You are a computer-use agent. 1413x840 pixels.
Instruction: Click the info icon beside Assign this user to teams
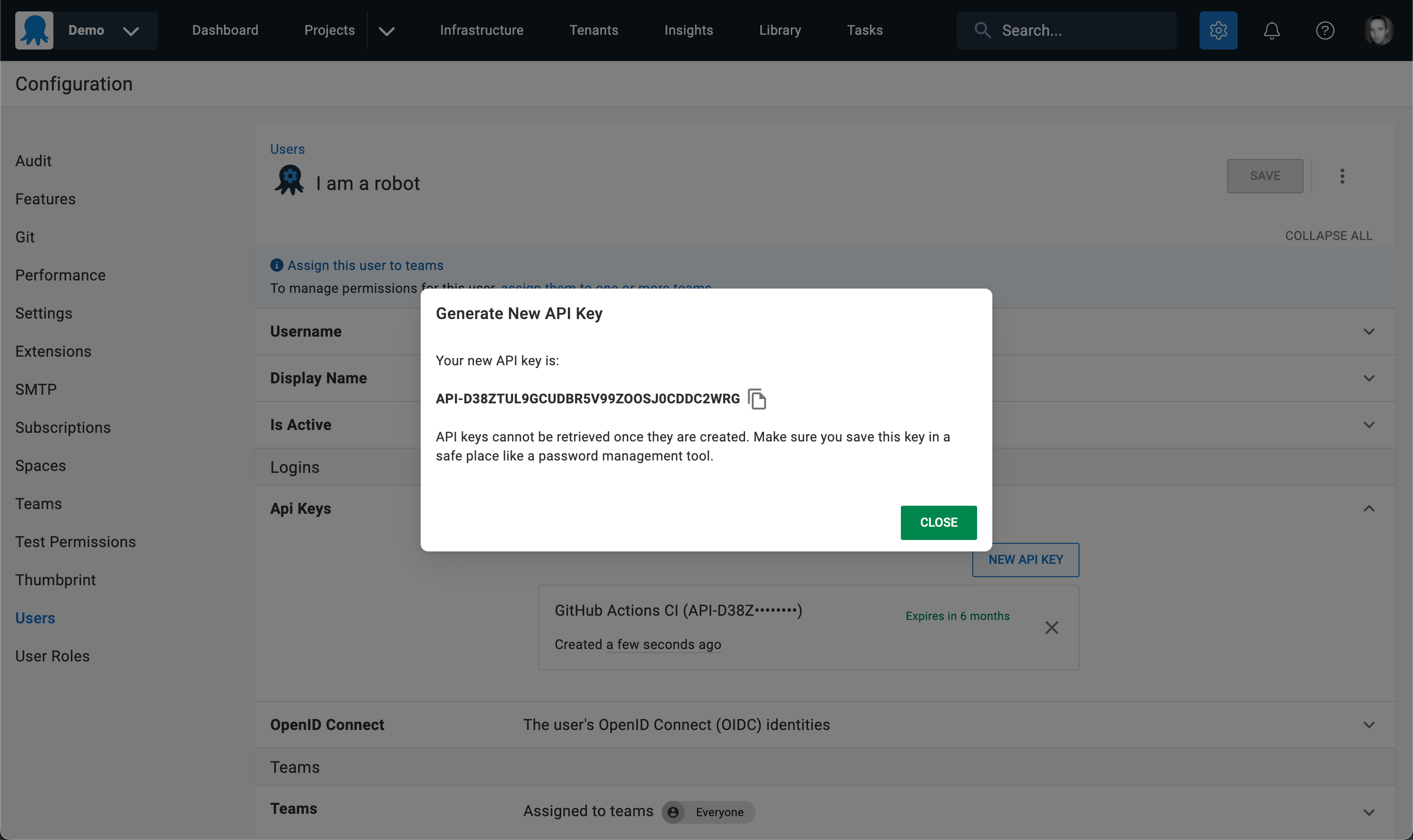click(276, 264)
